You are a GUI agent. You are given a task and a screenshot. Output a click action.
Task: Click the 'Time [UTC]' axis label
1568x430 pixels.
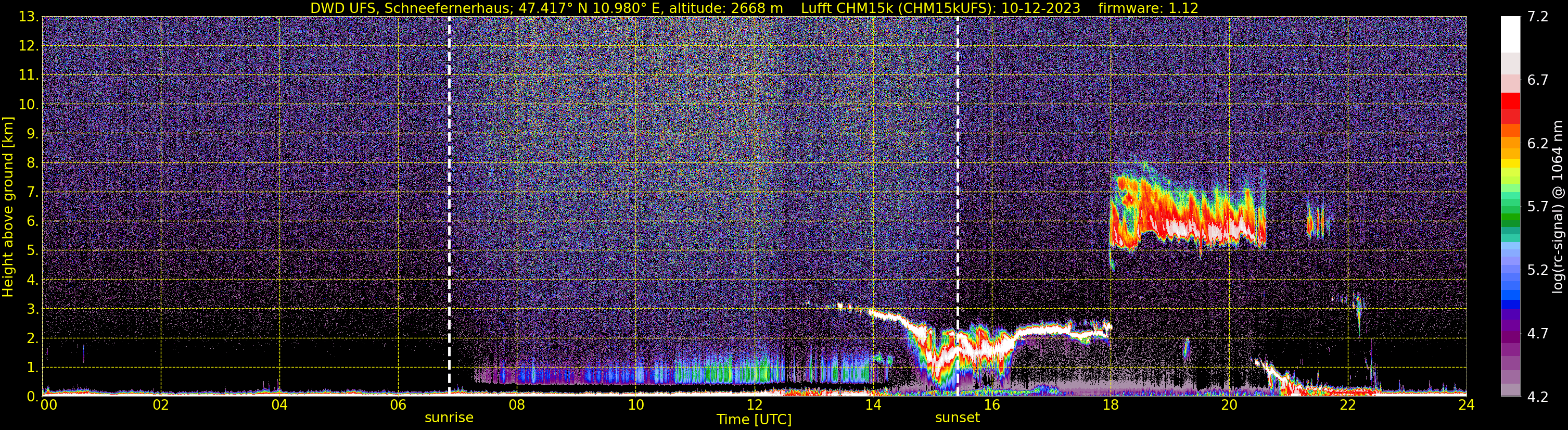[754, 420]
